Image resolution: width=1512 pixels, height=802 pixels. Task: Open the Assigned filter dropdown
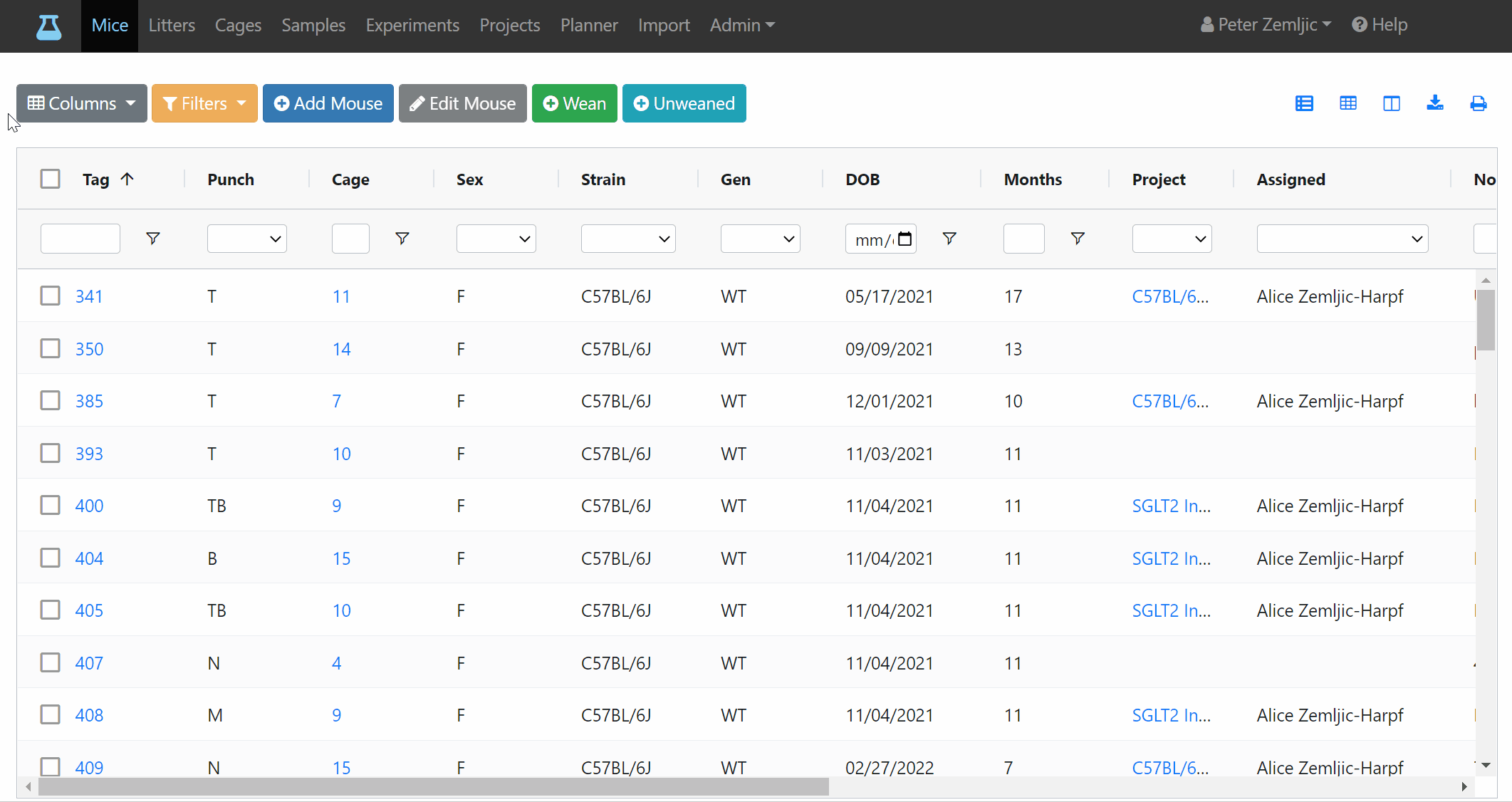[1342, 239]
